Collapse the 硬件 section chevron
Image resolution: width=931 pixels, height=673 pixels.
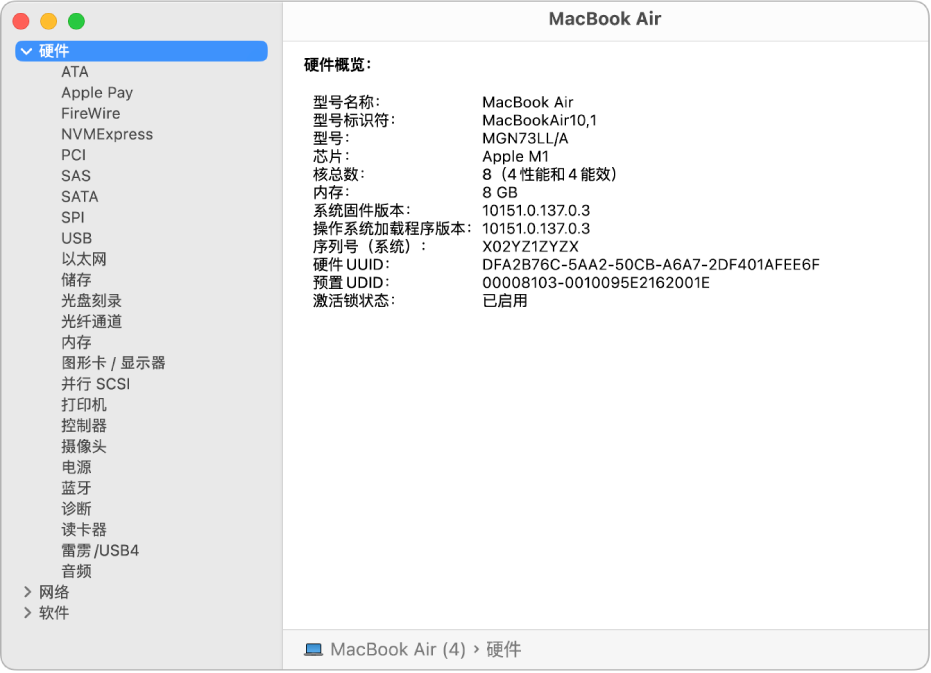pyautogui.click(x=26, y=51)
